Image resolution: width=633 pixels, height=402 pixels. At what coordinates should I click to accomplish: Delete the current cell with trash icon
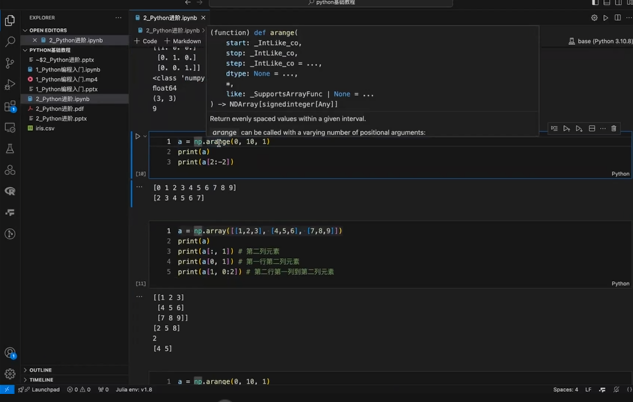click(x=614, y=128)
